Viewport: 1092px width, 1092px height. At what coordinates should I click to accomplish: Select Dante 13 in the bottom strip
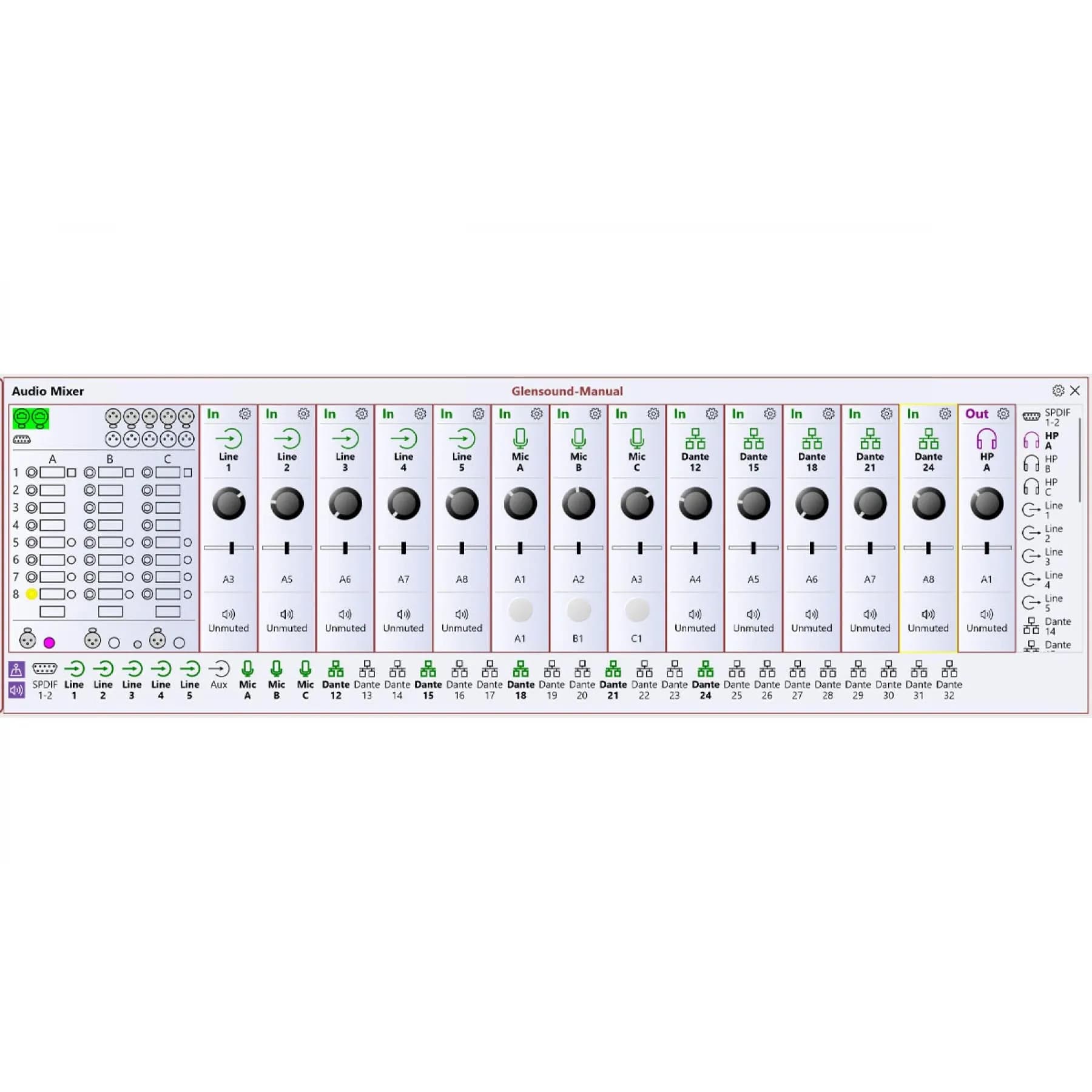pos(367,681)
